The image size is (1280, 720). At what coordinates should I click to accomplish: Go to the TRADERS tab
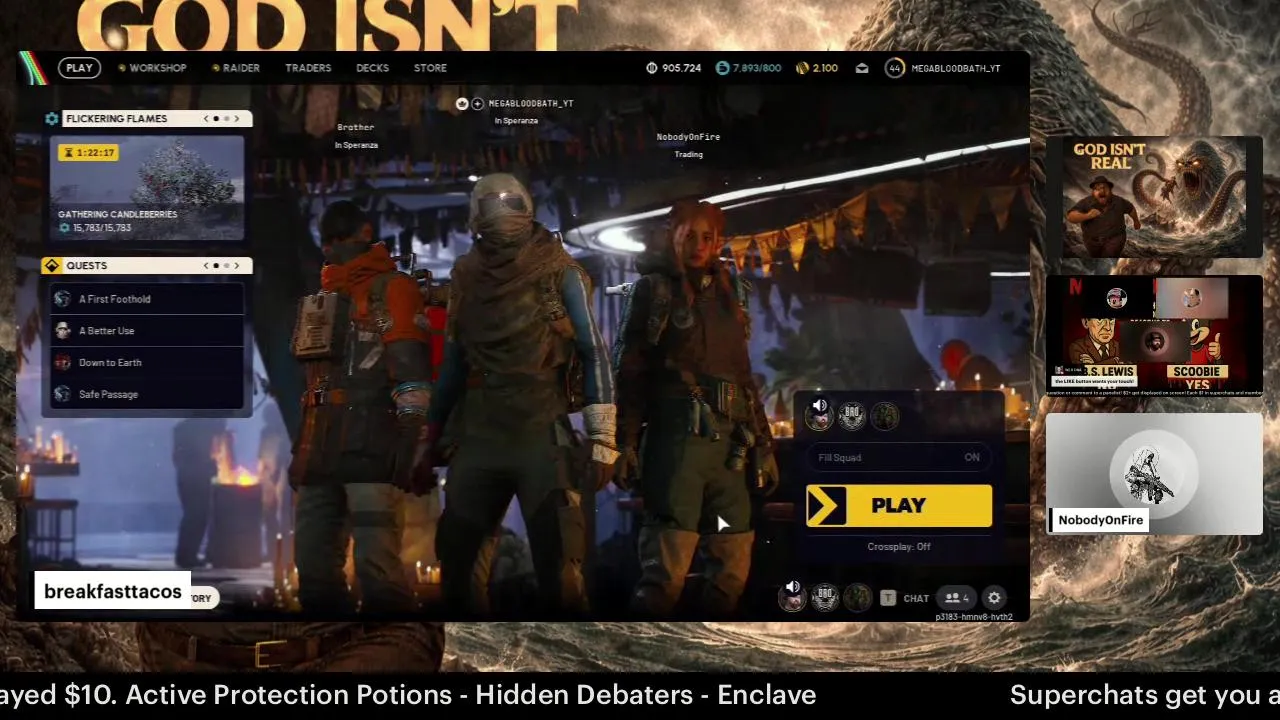tap(308, 68)
